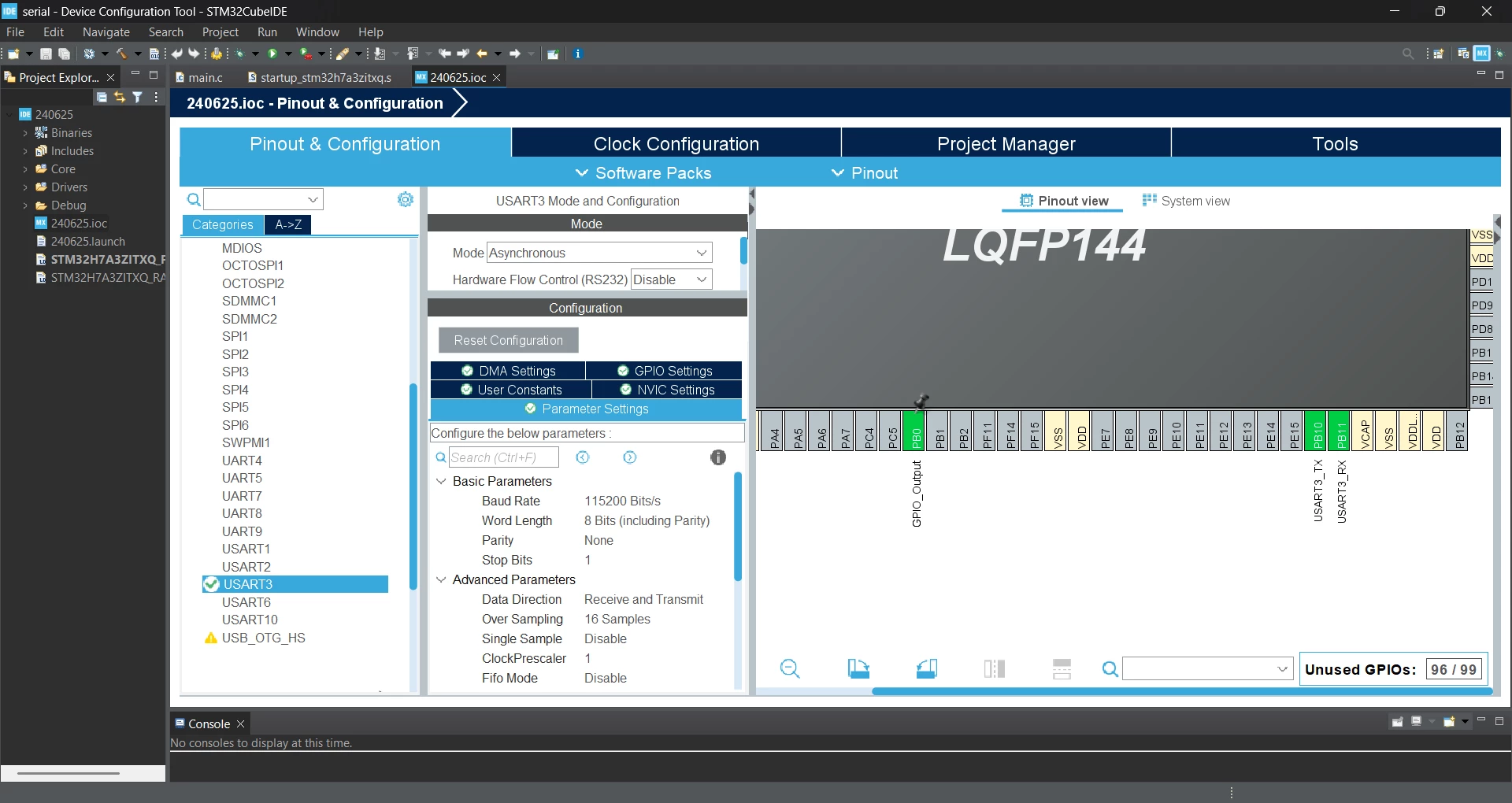The image size is (1512, 803).
Task: Open the NVIC Settings tab
Action: coord(667,390)
